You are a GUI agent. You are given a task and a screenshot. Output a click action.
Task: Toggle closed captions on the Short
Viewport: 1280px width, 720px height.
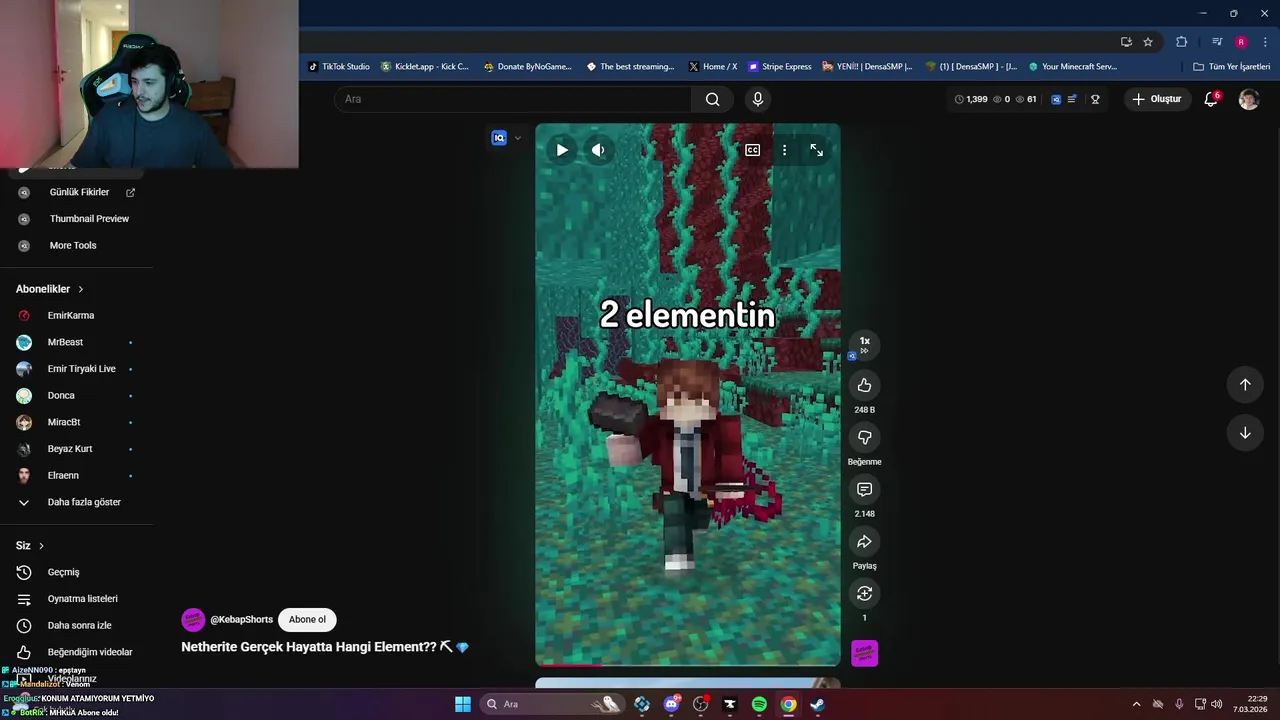point(752,150)
